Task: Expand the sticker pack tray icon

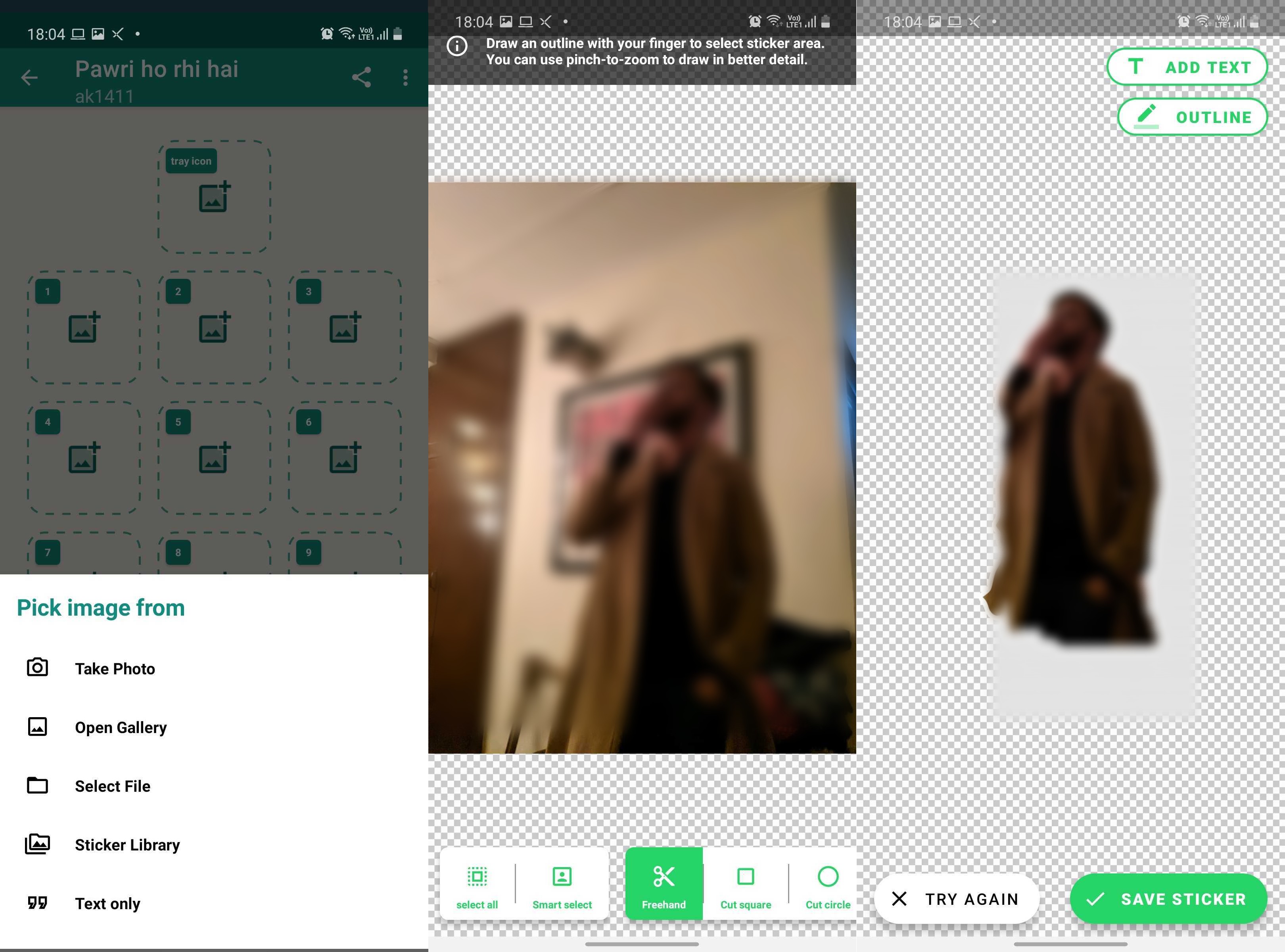Action: point(214,197)
